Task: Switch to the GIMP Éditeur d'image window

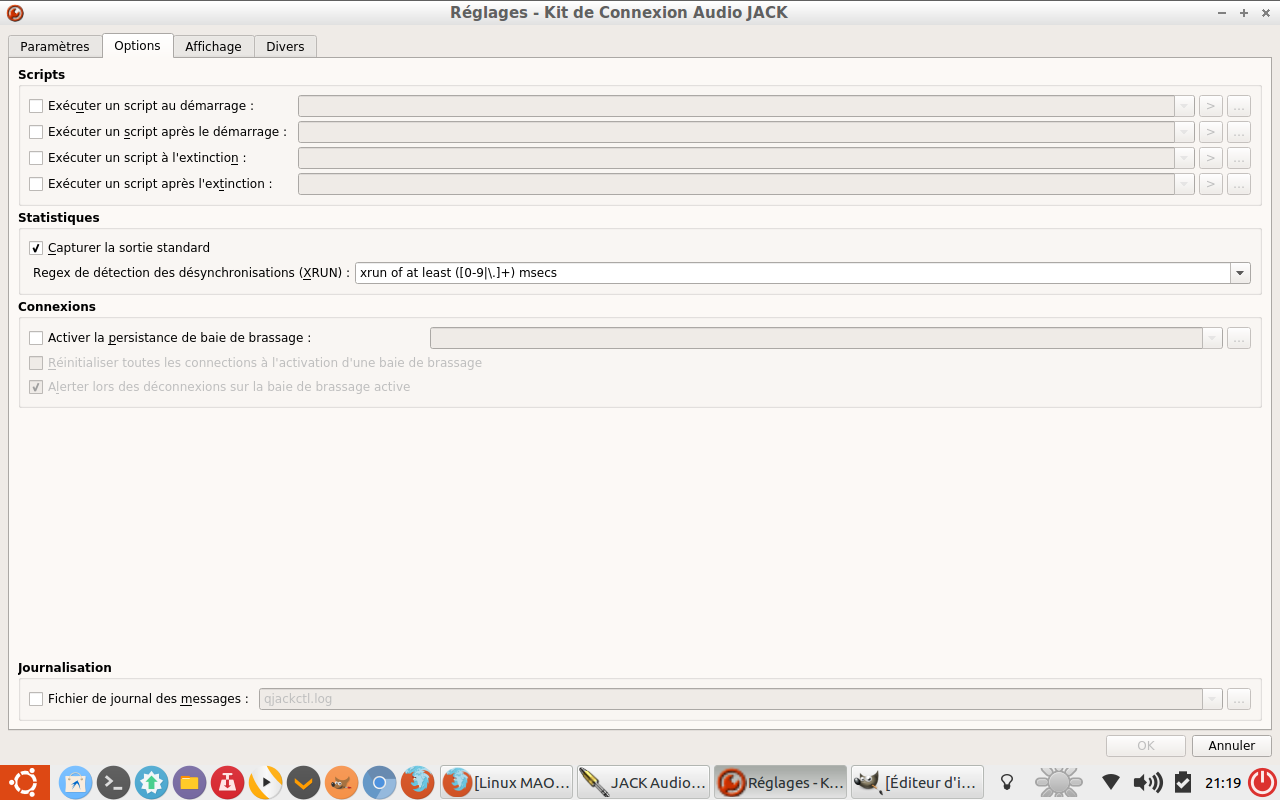Action: coord(918,782)
